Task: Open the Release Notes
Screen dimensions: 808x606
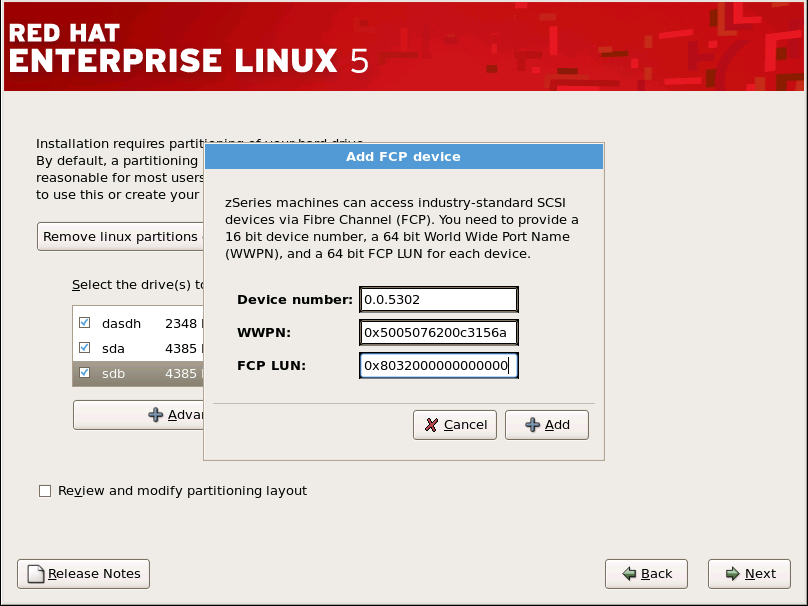Action: pyautogui.click(x=82, y=573)
